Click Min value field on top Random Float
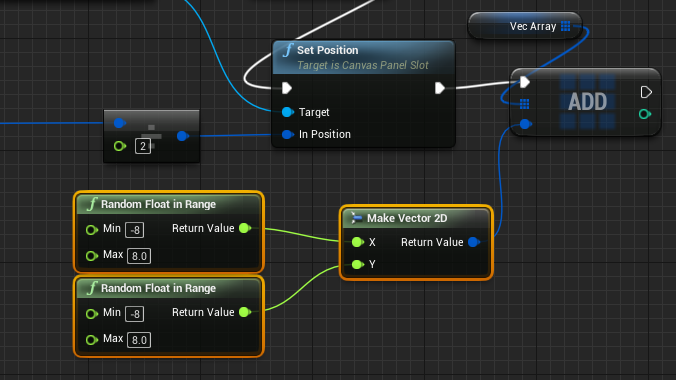676x380 pixels. (x=135, y=230)
